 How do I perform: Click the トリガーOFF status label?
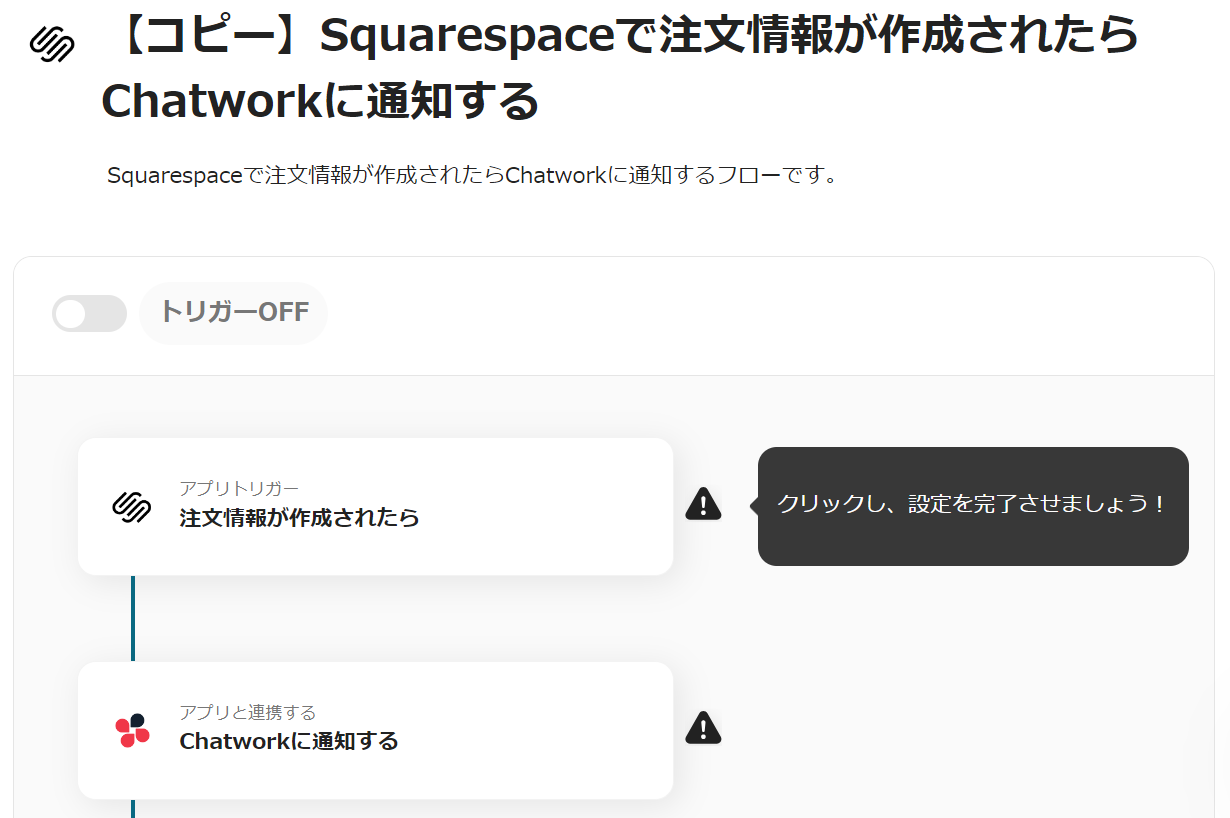pyautogui.click(x=234, y=313)
